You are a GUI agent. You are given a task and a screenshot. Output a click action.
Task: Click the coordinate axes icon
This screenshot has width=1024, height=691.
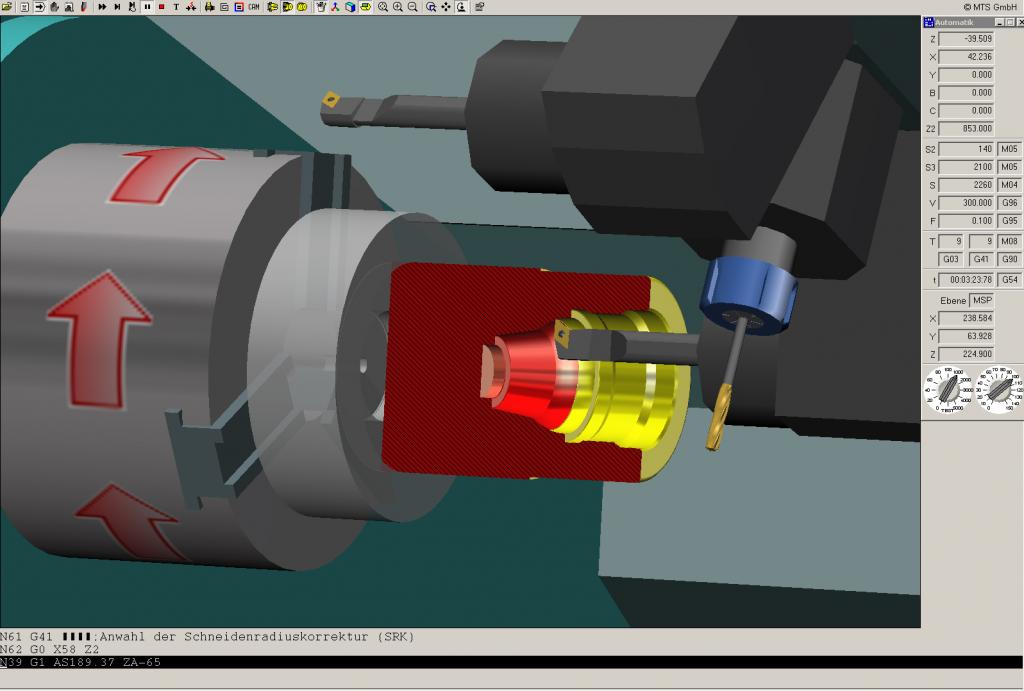pos(335,7)
